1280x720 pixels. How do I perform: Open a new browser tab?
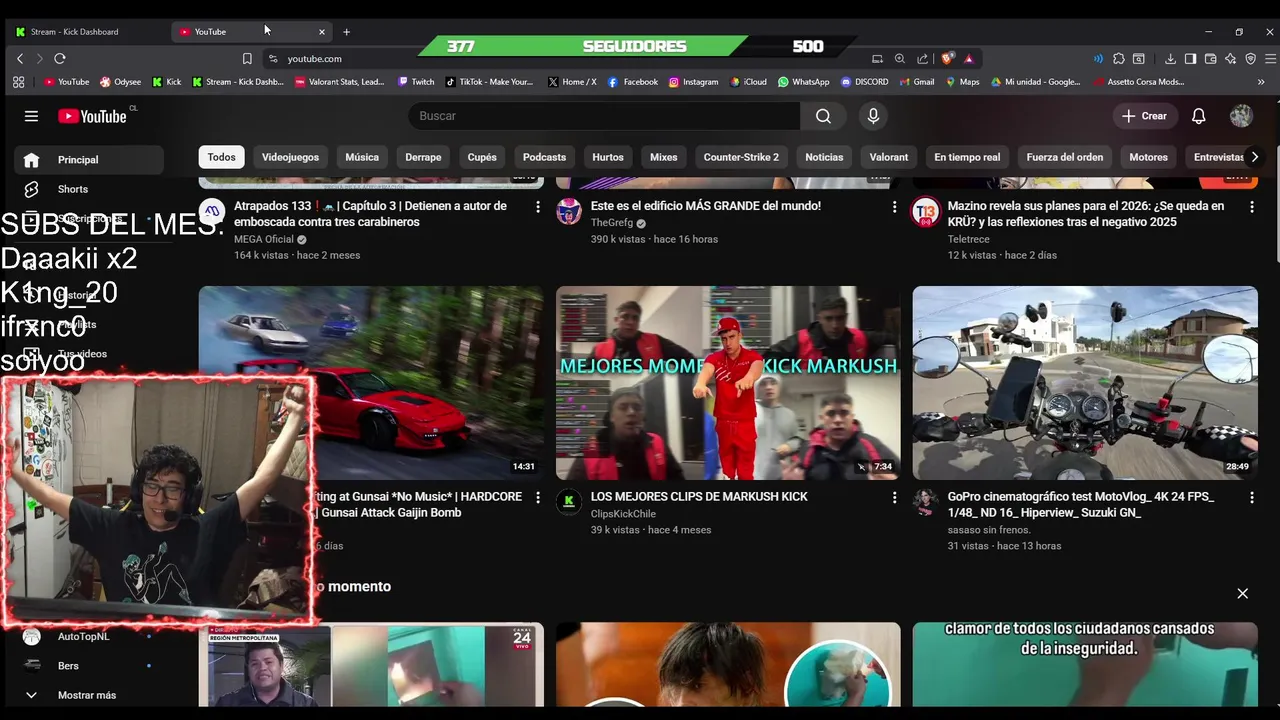pyautogui.click(x=346, y=32)
